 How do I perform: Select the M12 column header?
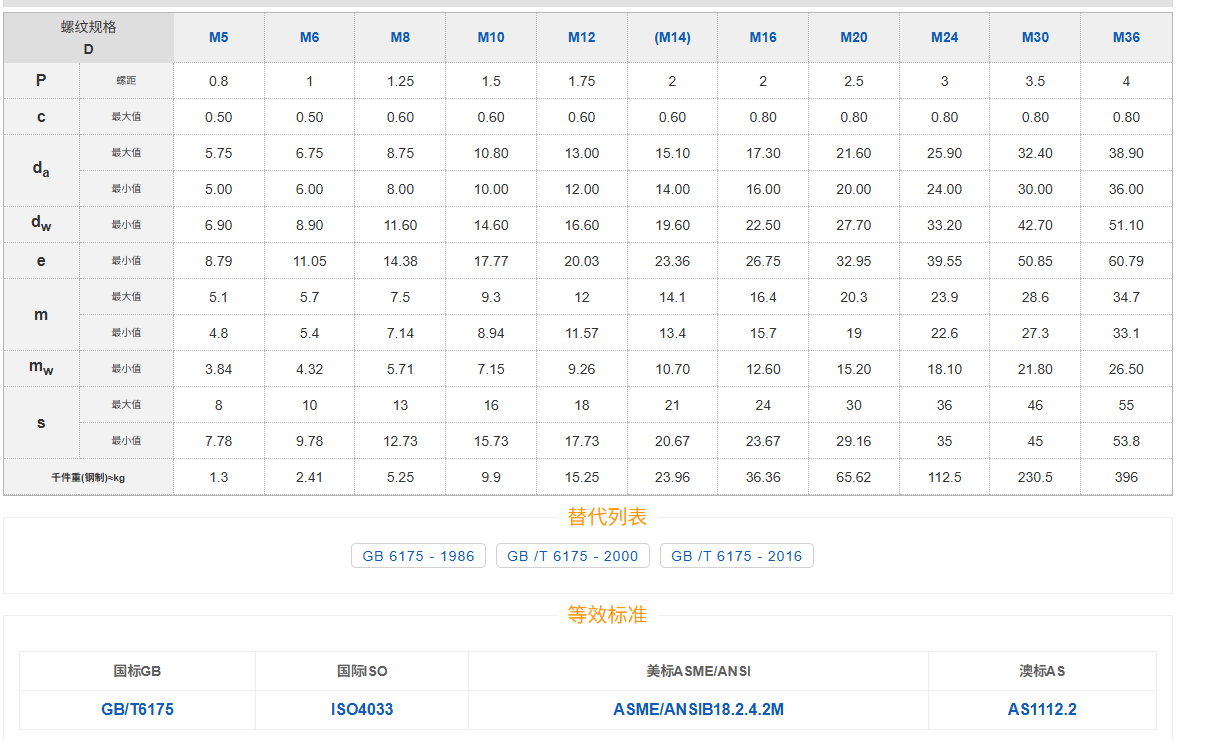(582, 37)
